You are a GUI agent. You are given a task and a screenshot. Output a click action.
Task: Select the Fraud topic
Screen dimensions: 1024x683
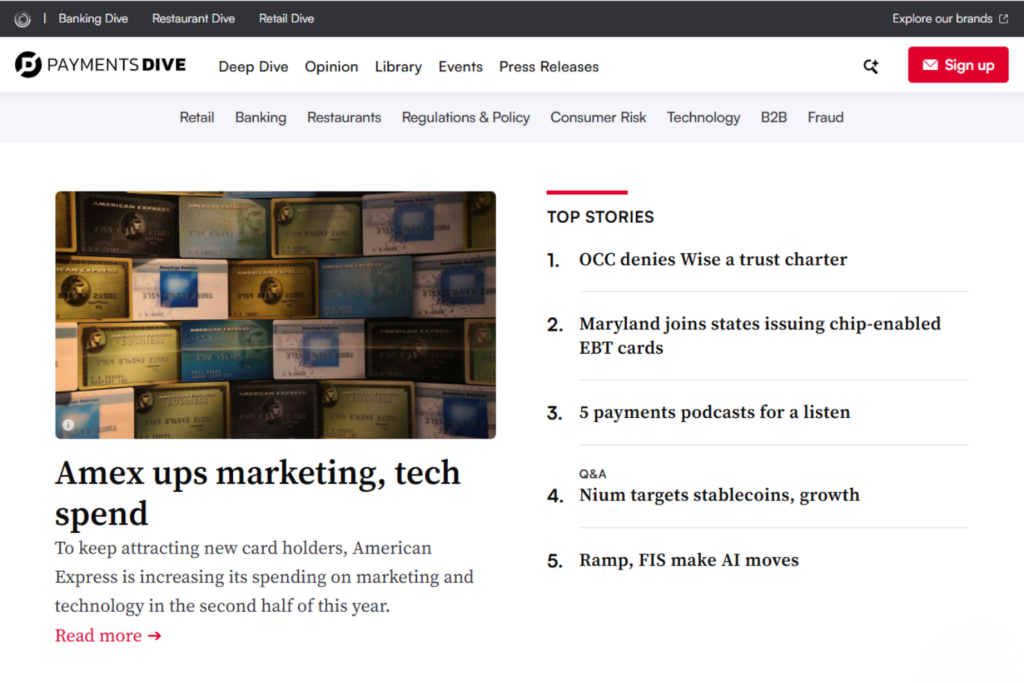825,118
